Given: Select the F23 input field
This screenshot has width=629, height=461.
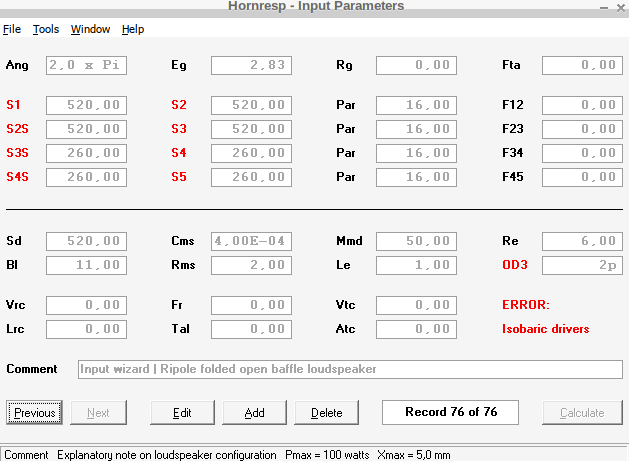Looking at the screenshot, I should point(582,129).
